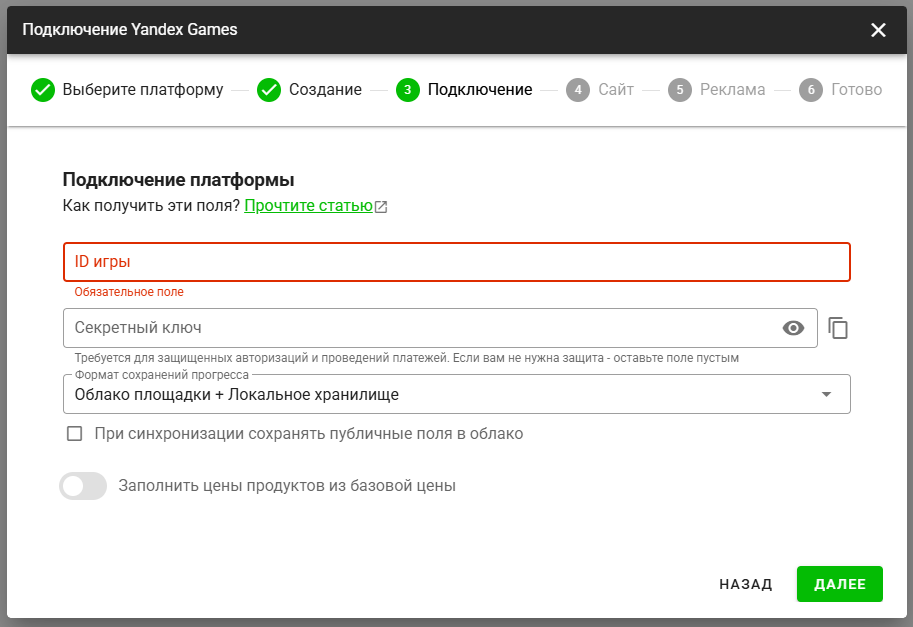Toggle Заполнить цены продуктов из базовой цены

click(83, 486)
